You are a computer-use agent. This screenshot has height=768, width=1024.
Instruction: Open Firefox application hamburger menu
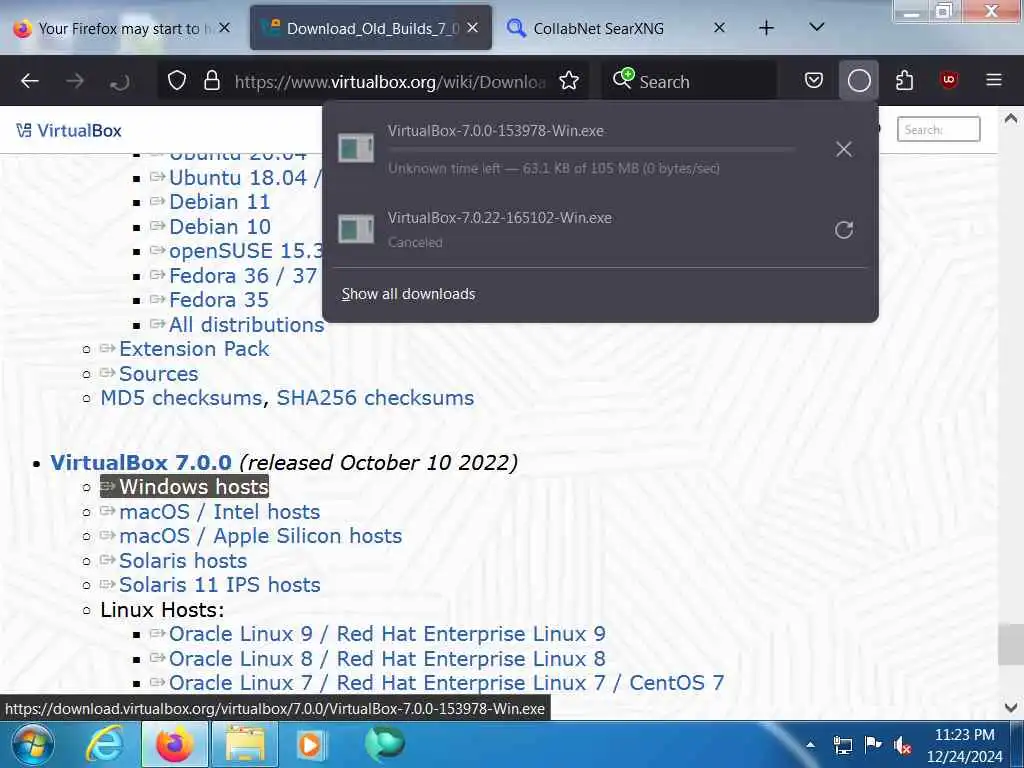click(994, 80)
